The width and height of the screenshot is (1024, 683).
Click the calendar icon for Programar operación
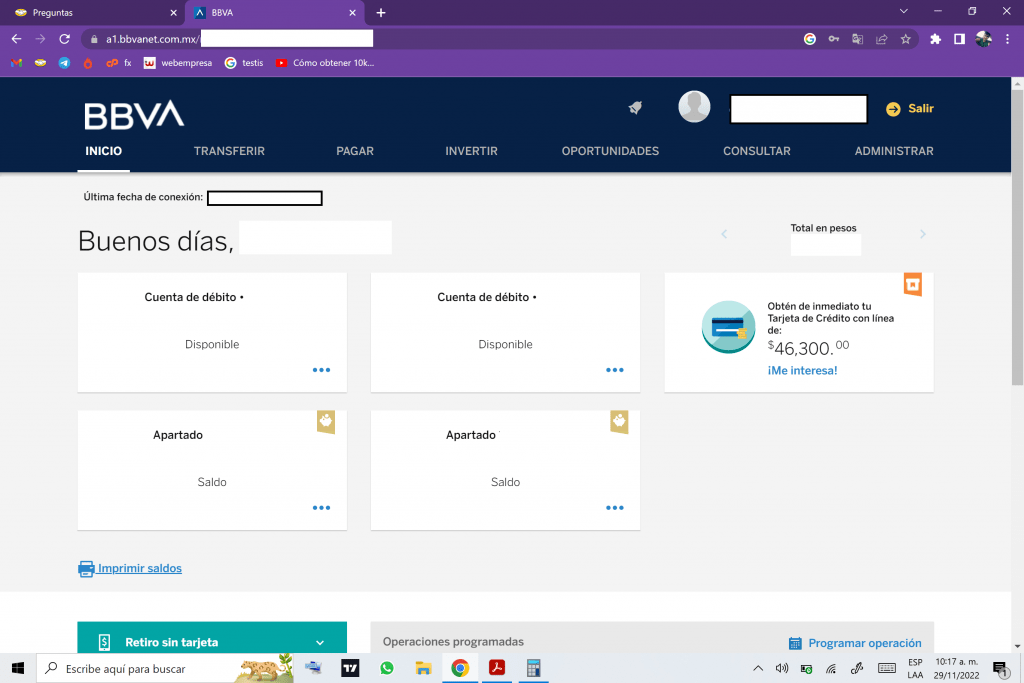(795, 643)
